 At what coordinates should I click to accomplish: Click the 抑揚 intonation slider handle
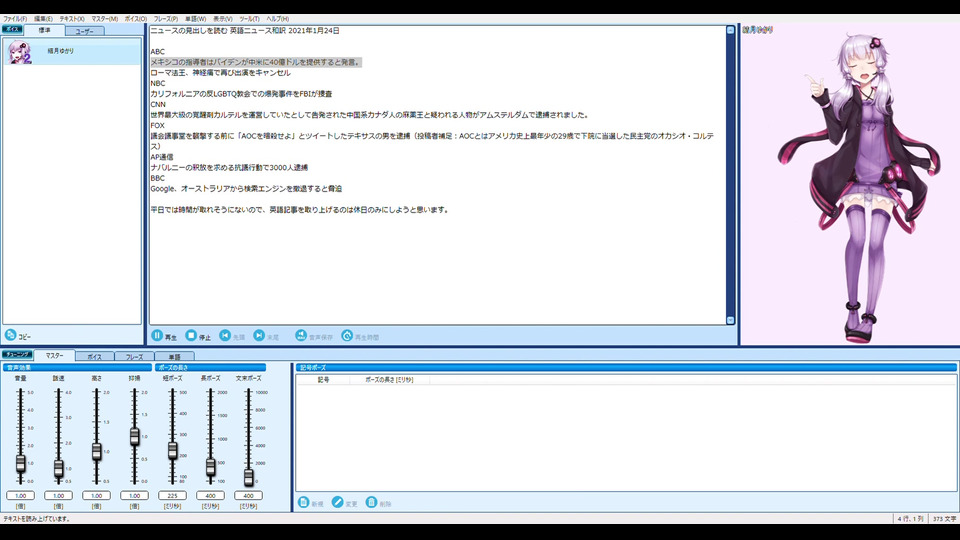point(134,436)
